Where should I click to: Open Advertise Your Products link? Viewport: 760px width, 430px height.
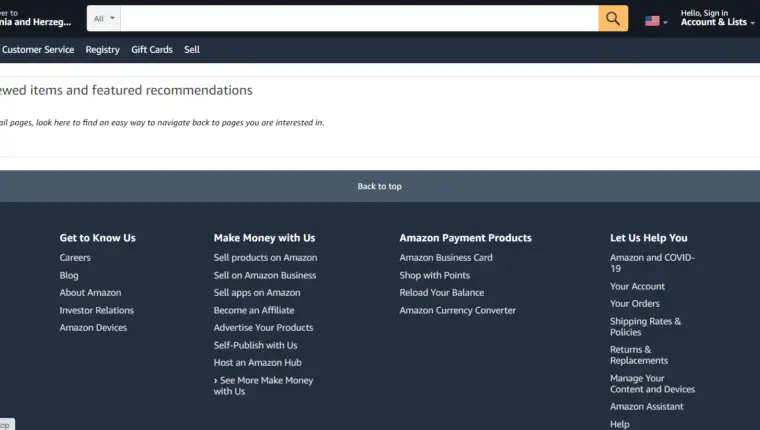tap(263, 328)
